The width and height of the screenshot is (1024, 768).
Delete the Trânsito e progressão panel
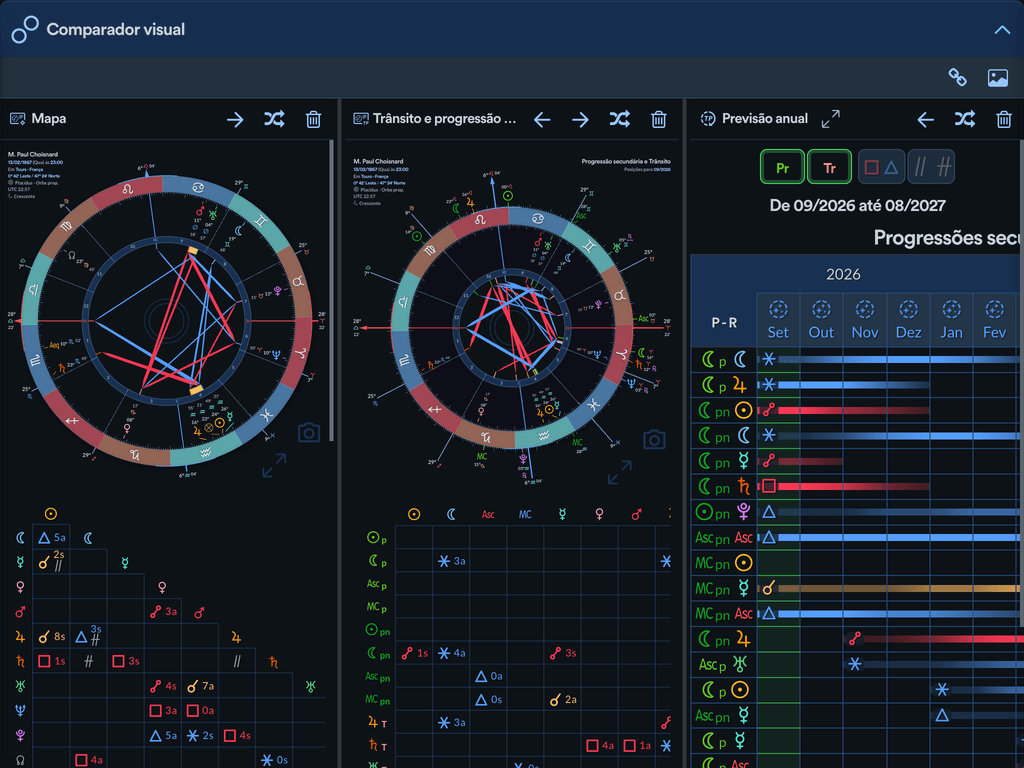658,119
